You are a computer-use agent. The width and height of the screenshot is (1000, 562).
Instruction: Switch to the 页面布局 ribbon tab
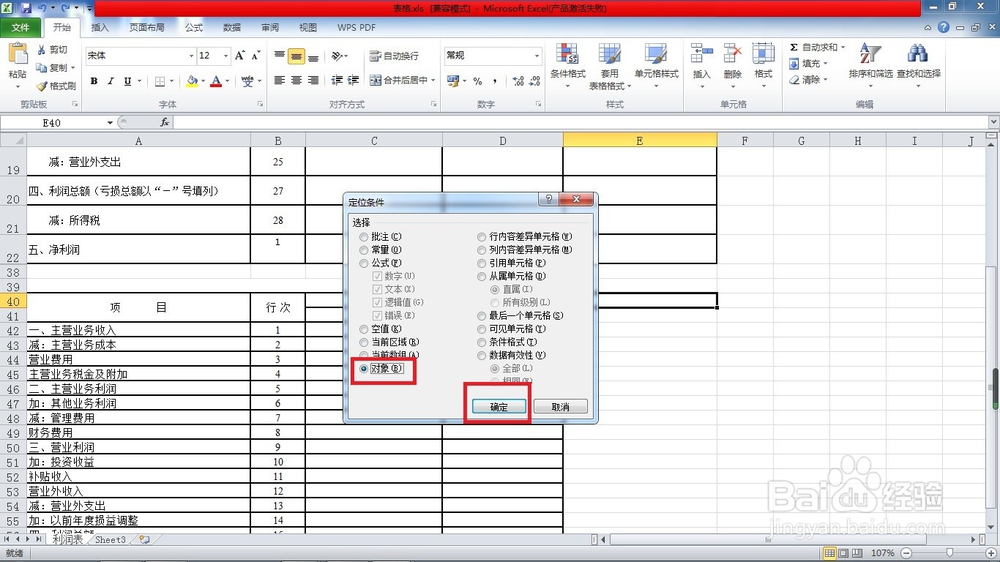coord(147,27)
